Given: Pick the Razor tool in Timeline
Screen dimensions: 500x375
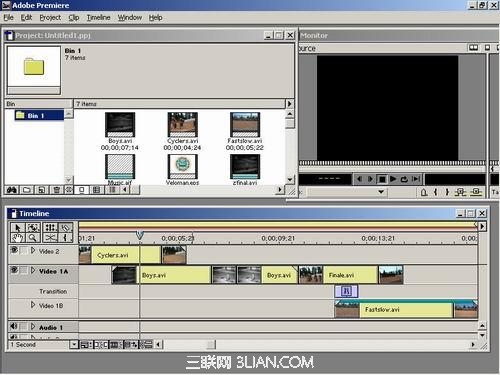Looking at the screenshot, I should 65,228.
